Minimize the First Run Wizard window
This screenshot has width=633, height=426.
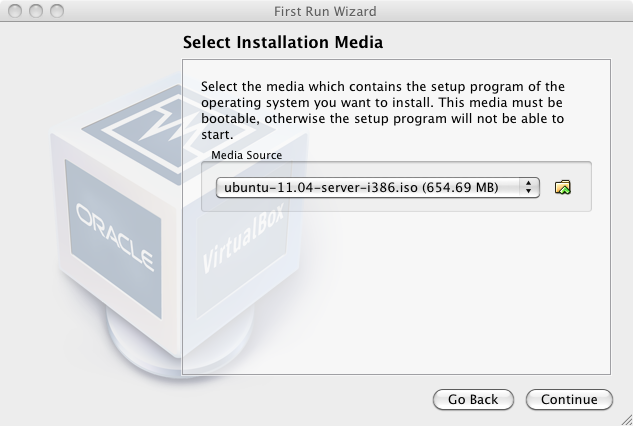click(x=36, y=11)
